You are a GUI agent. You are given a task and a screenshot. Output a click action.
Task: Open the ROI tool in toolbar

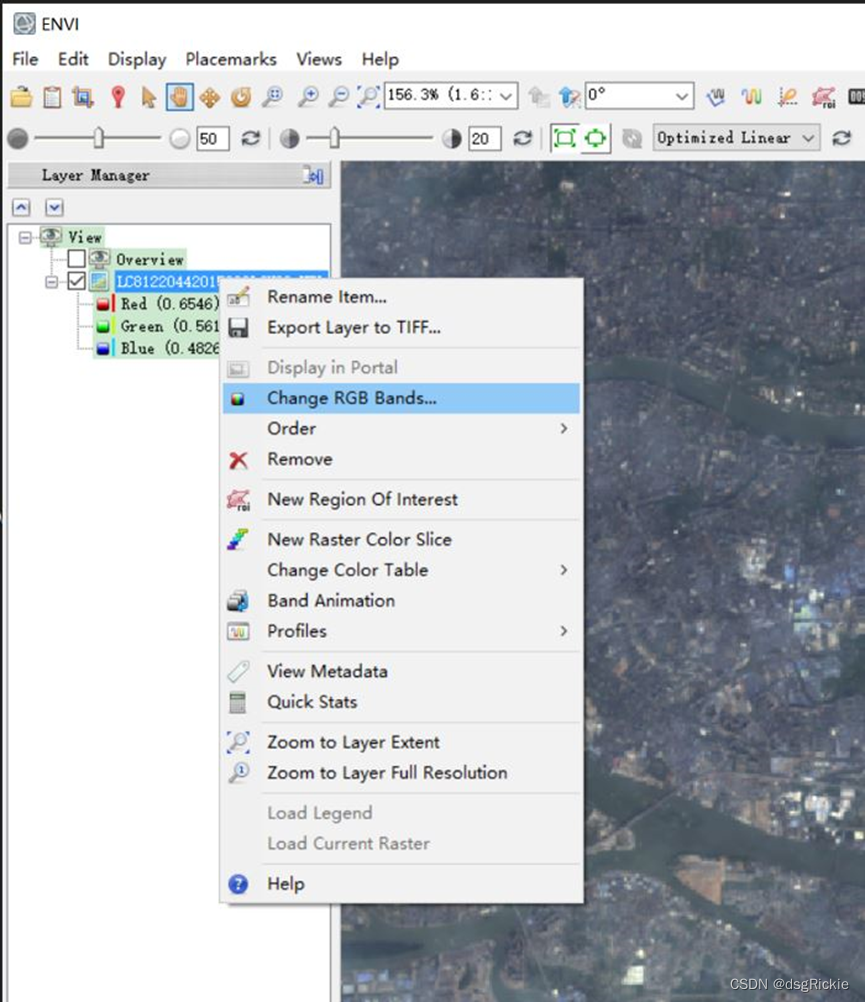coord(824,97)
